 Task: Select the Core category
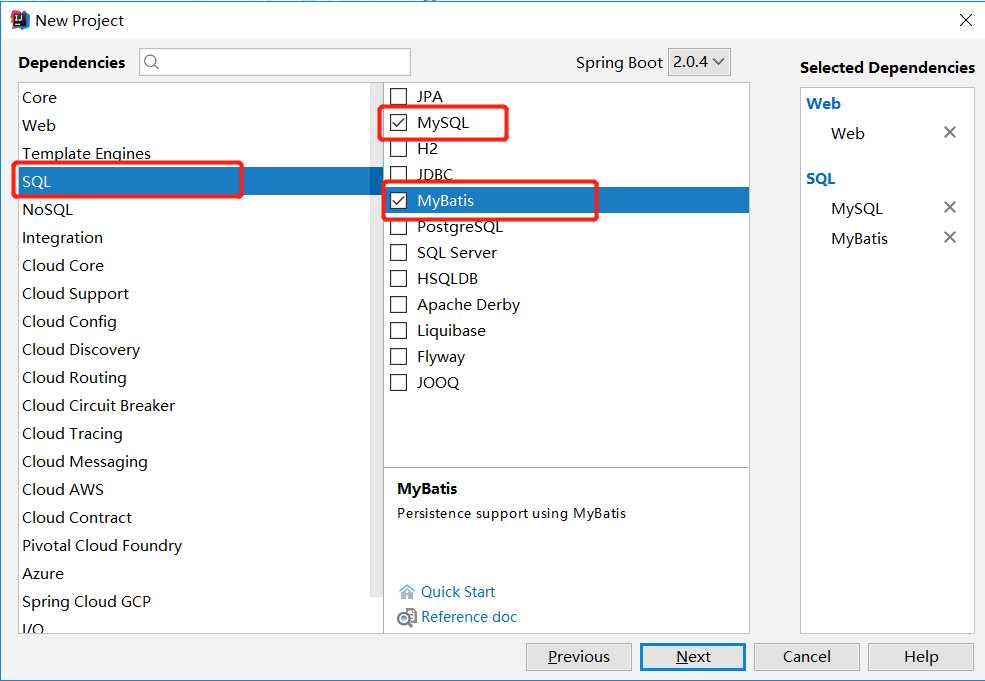(x=195, y=97)
